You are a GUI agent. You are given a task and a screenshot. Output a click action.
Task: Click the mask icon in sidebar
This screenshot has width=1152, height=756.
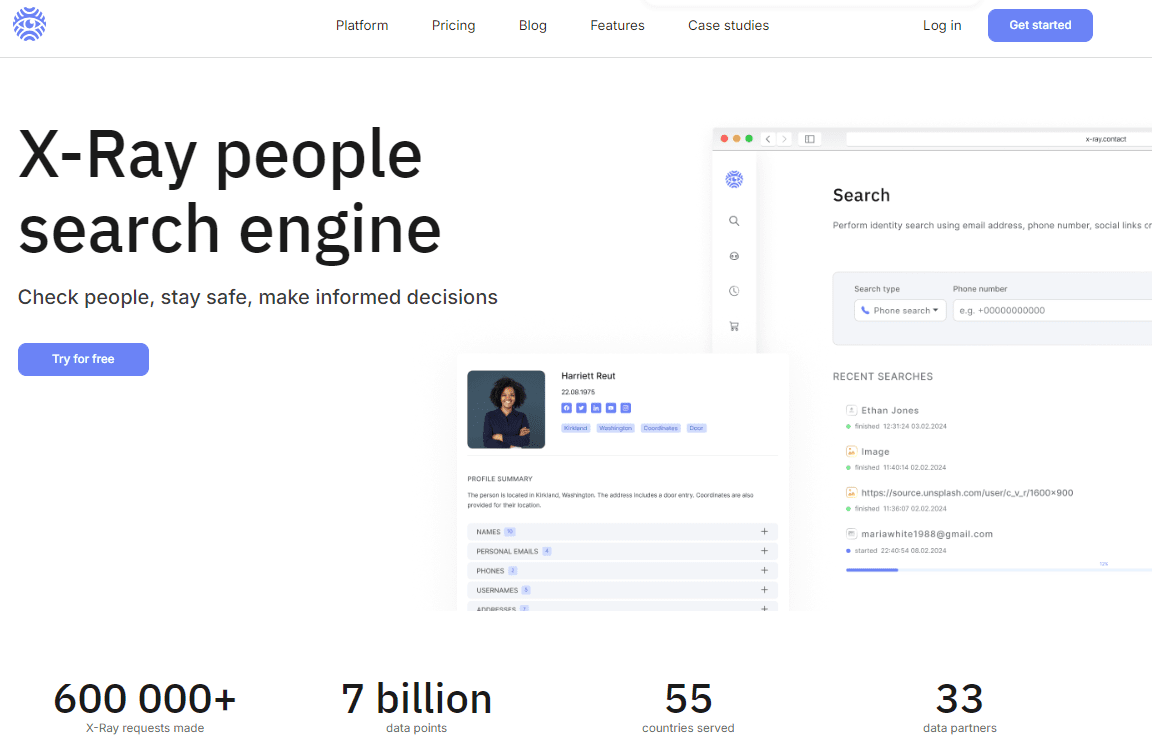[734, 256]
